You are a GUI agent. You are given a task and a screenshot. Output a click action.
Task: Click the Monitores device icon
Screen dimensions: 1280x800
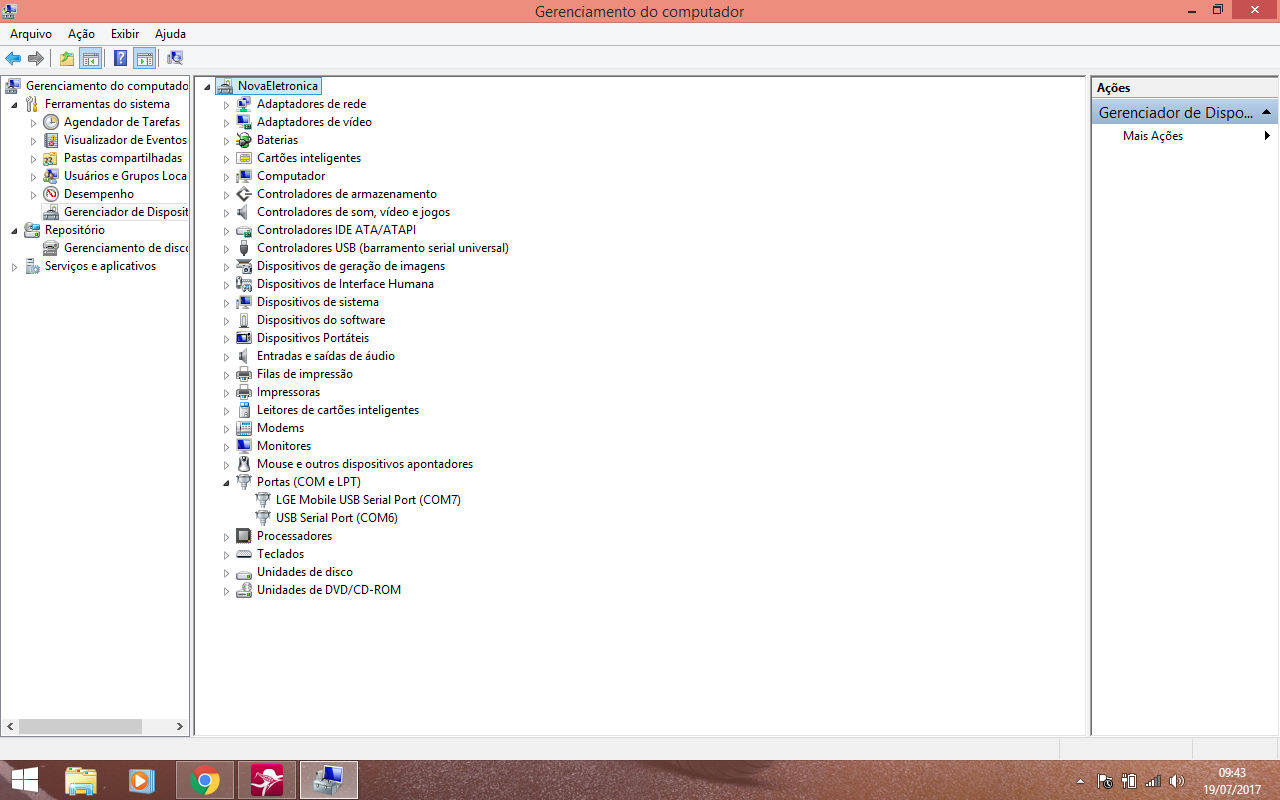(244, 446)
